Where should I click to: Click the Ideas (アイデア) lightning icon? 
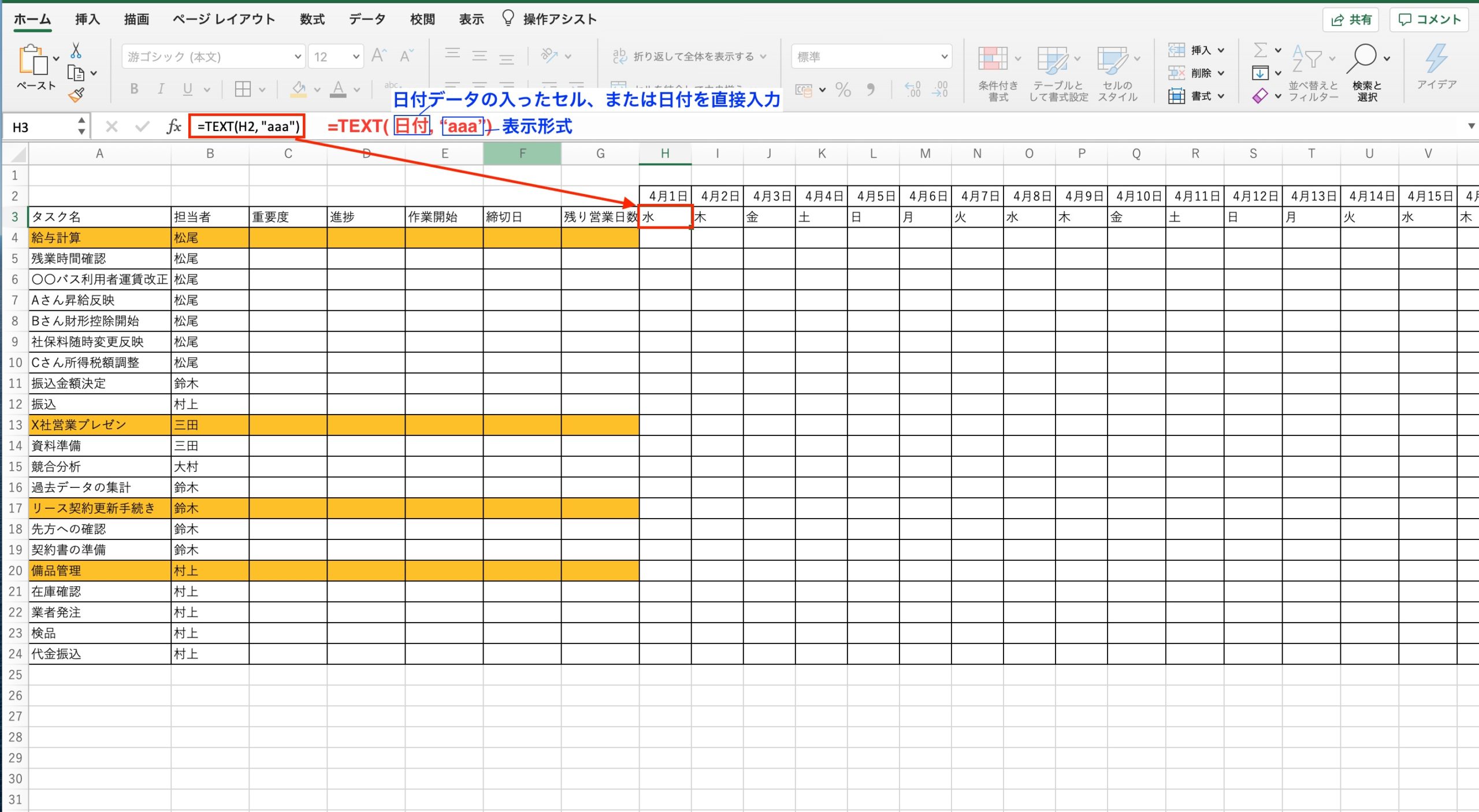pos(1436,66)
